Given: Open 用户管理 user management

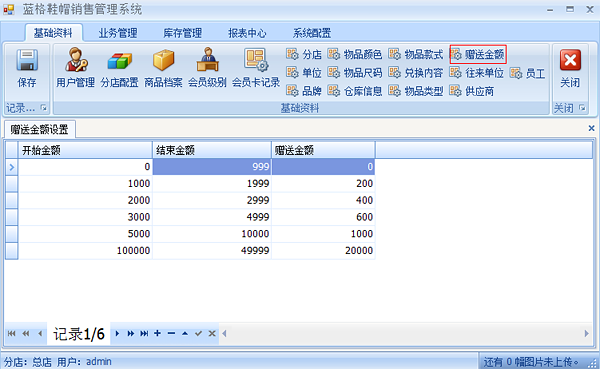Looking at the screenshot, I should pyautogui.click(x=75, y=68).
